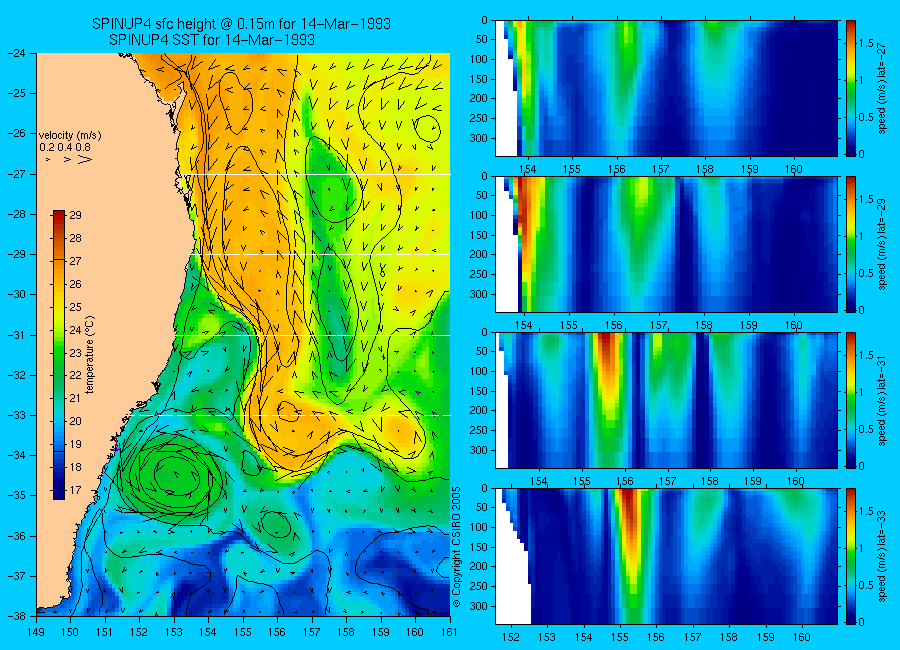Click the "-35" latitude tick on the map axis
Screen dimensions: 900x650
(17, 496)
